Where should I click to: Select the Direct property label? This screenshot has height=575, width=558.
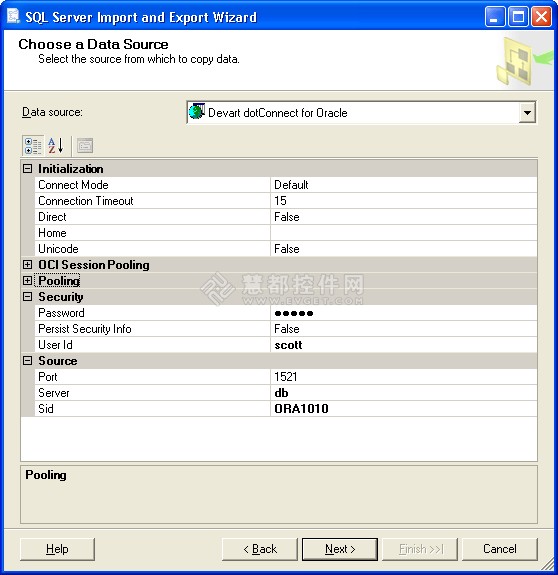click(x=52, y=217)
